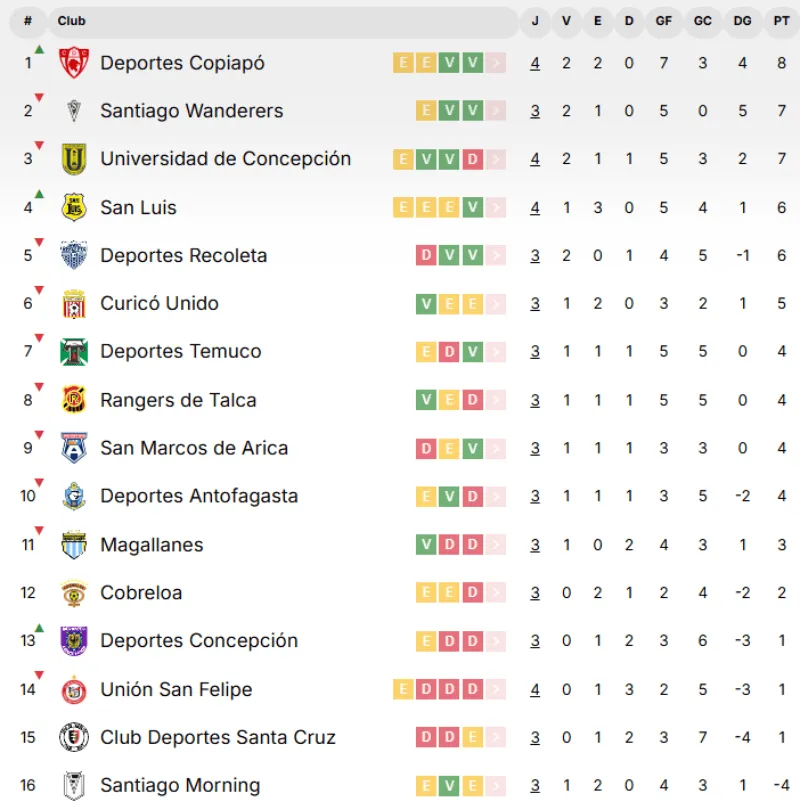Click matches played number for Universidad de Concepción
The image size is (800, 810).
[535, 159]
